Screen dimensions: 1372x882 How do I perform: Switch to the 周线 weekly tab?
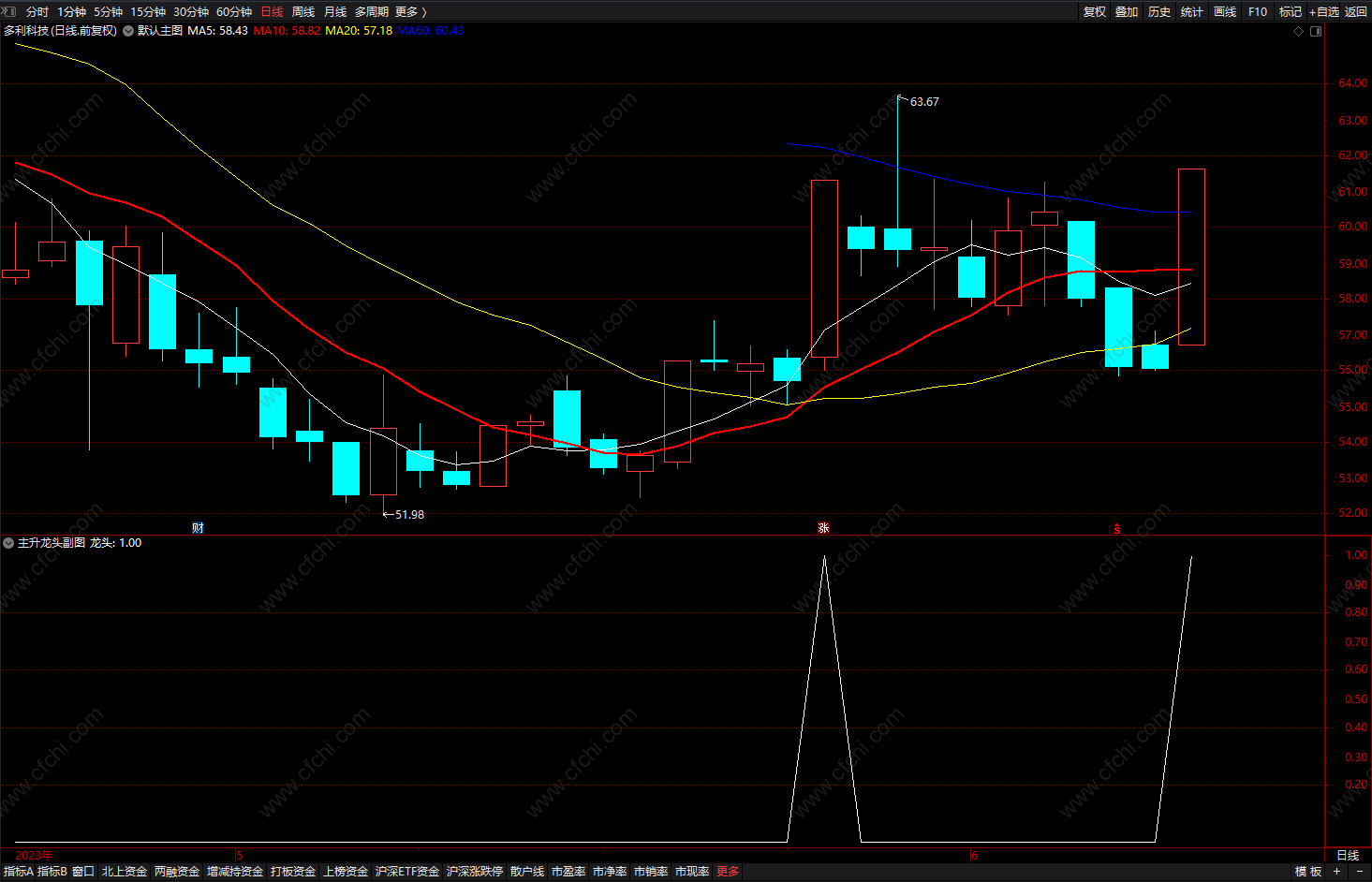[x=303, y=12]
